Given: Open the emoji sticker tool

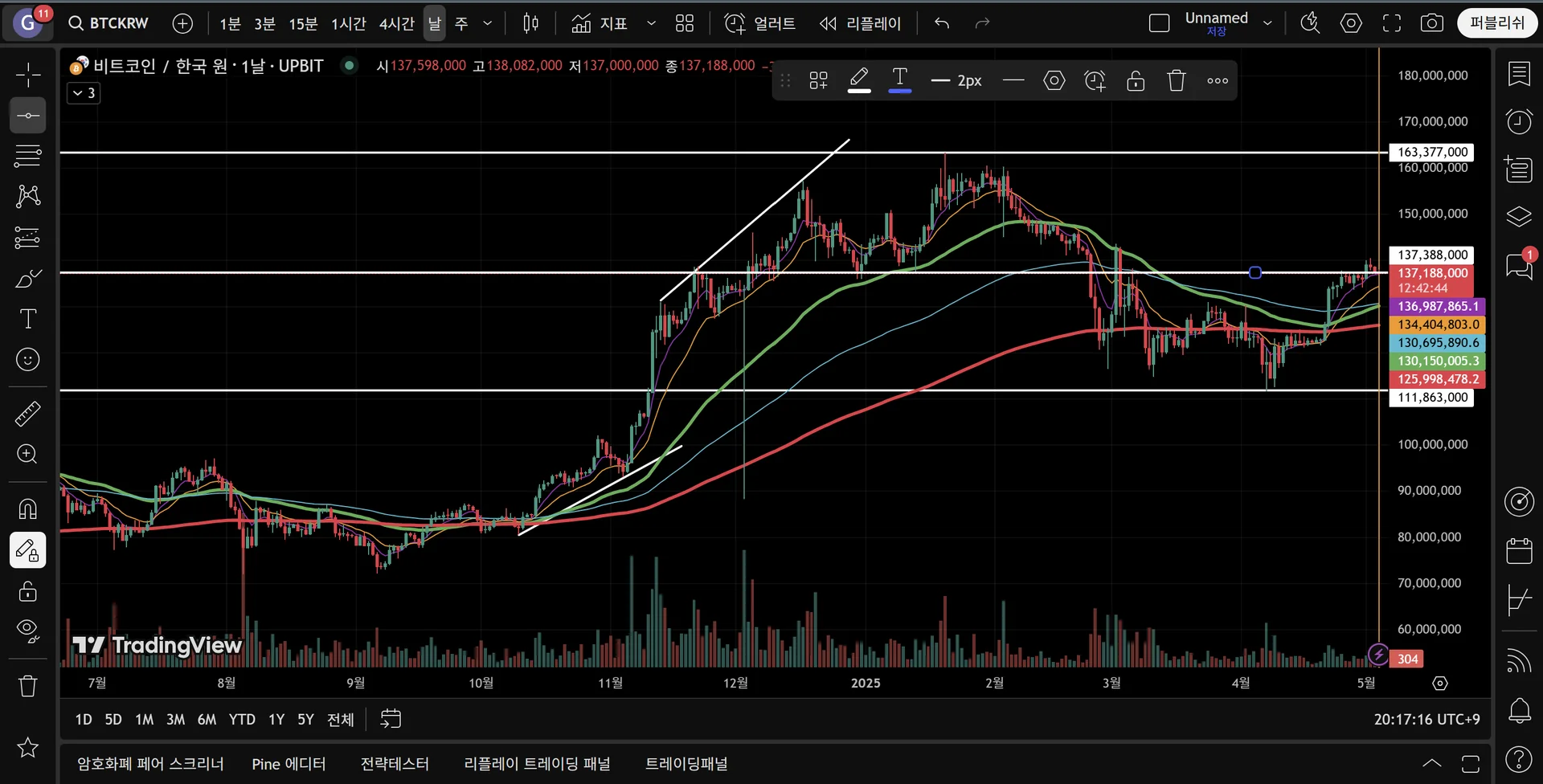Looking at the screenshot, I should tap(27, 359).
